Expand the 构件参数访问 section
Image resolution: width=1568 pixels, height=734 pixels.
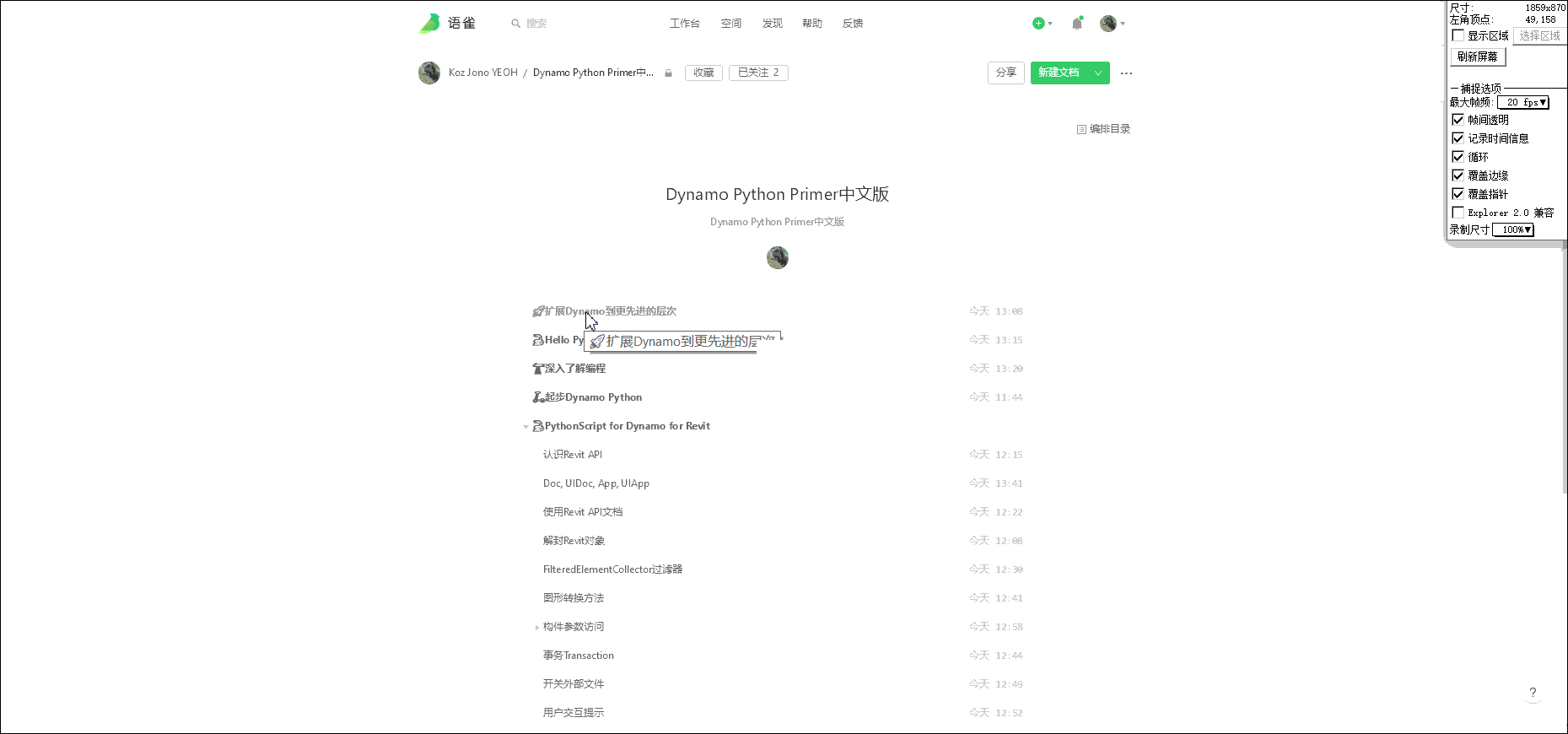[x=536, y=628]
